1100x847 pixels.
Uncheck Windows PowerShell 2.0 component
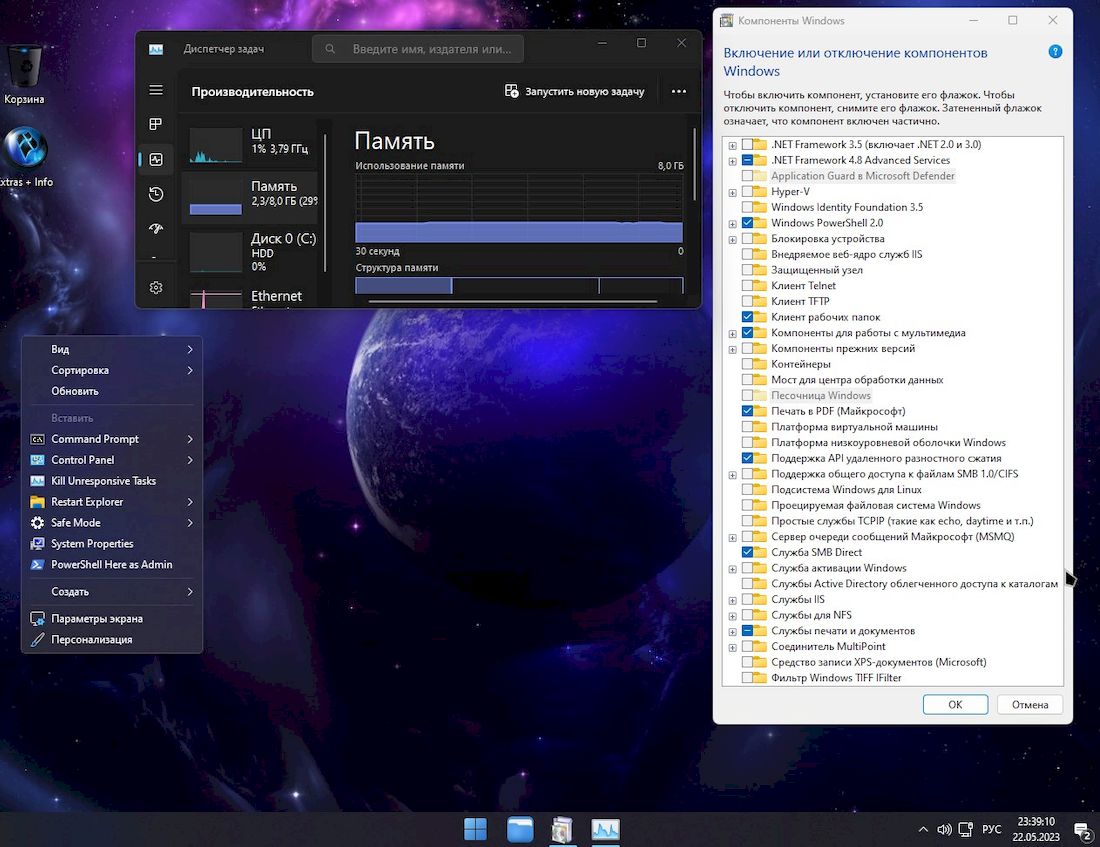(748, 223)
